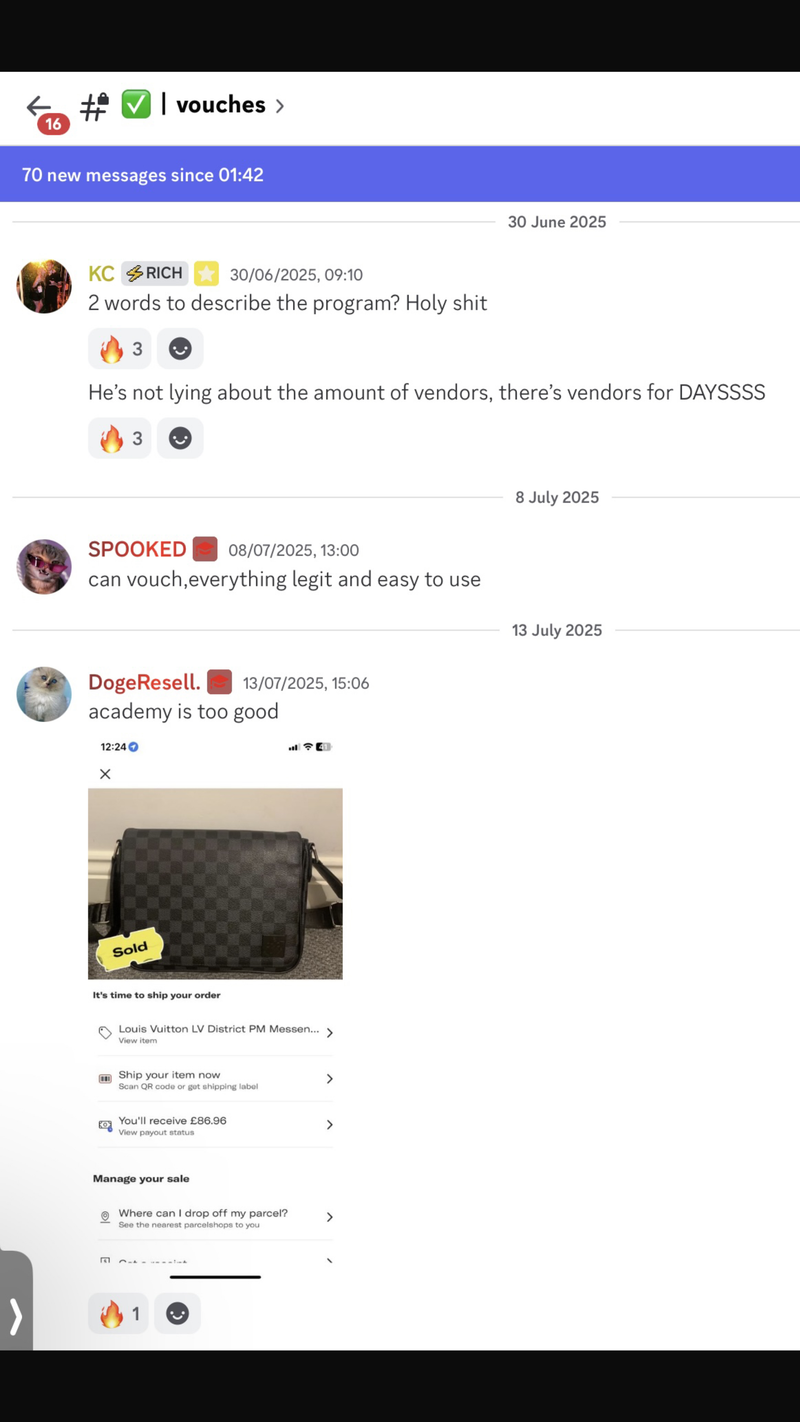The height and width of the screenshot is (1422, 800).
Task: Select the SPOOKED username
Action: click(137, 549)
